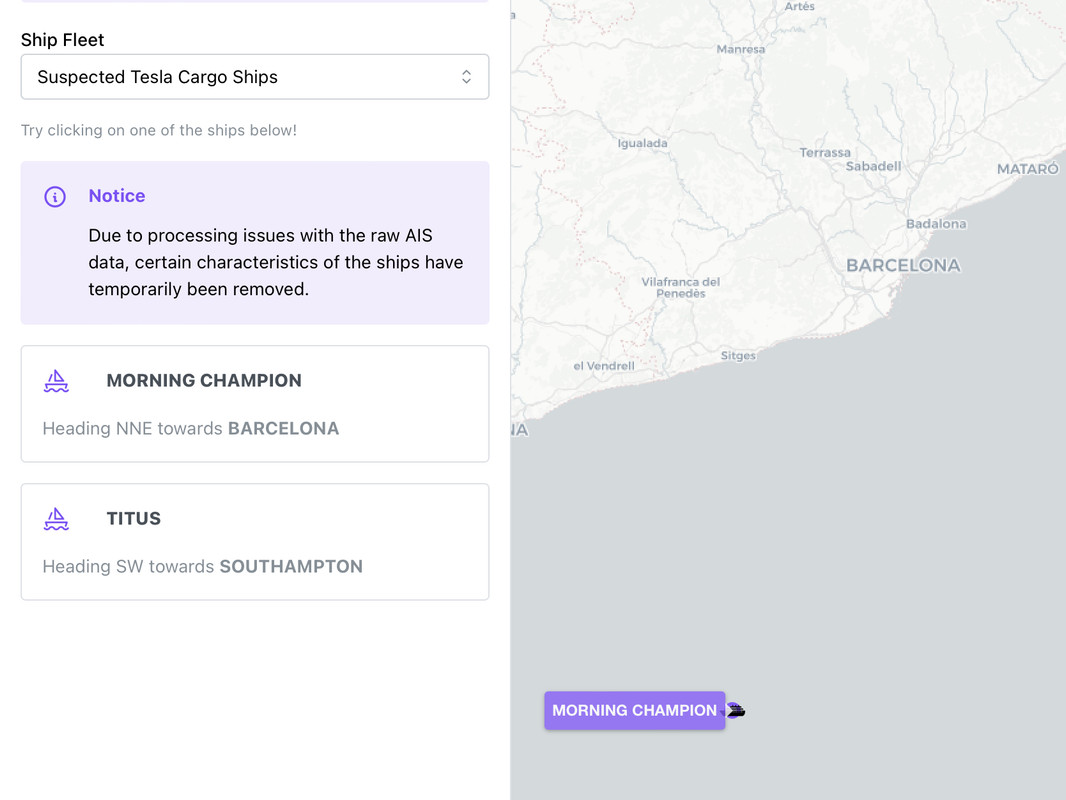Viewport: 1066px width, 800px height.
Task: Click 'Try clicking on one of the ships' hint
Action: (158, 130)
